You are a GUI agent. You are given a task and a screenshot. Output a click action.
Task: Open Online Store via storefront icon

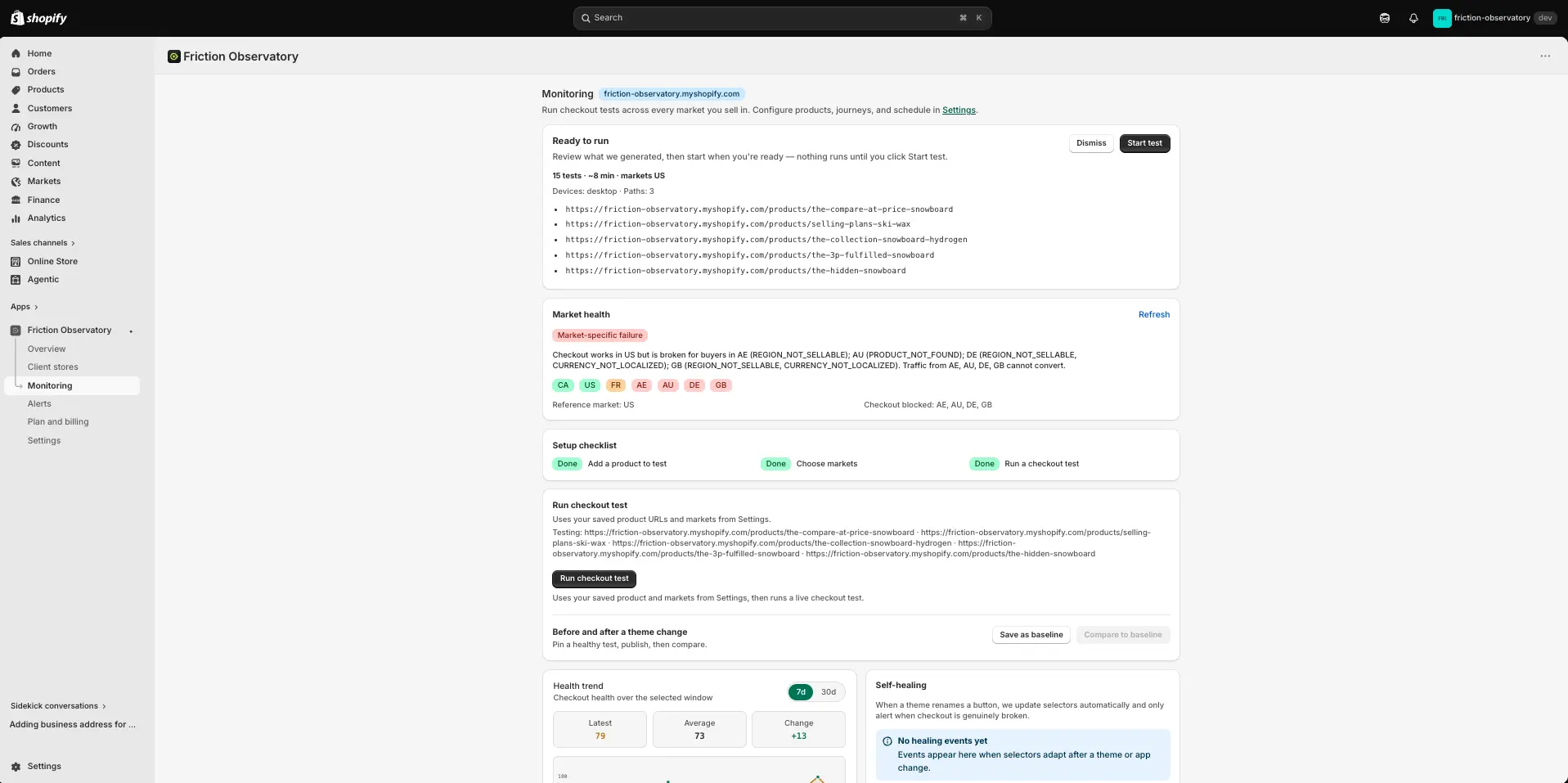[x=16, y=262]
